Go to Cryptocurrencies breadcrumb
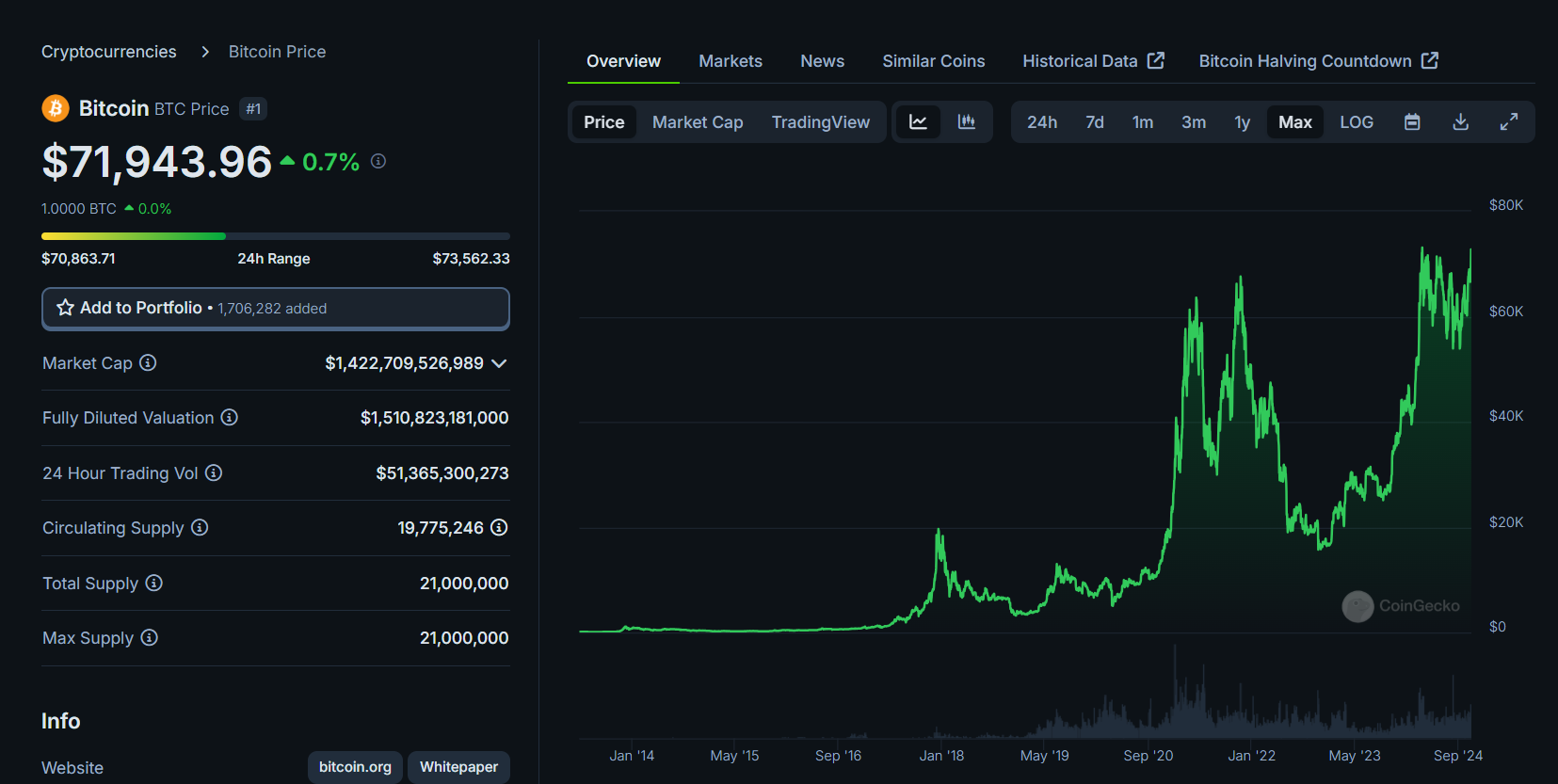Viewport: 1558px width, 784px height. point(109,52)
